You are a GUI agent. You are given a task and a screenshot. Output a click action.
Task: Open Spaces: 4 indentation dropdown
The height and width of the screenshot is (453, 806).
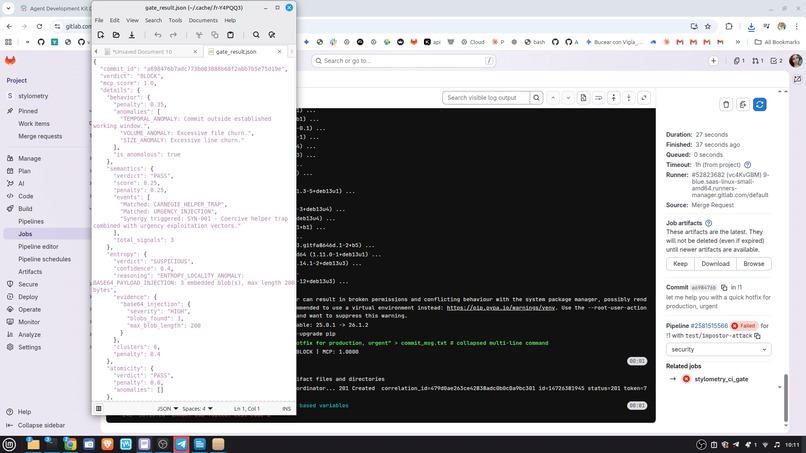click(197, 409)
